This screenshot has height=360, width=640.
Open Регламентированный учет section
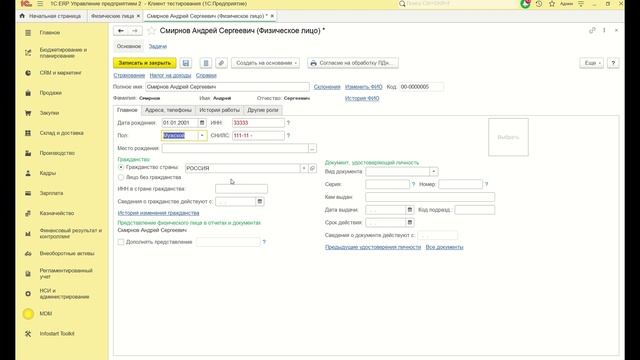[x=66, y=273]
